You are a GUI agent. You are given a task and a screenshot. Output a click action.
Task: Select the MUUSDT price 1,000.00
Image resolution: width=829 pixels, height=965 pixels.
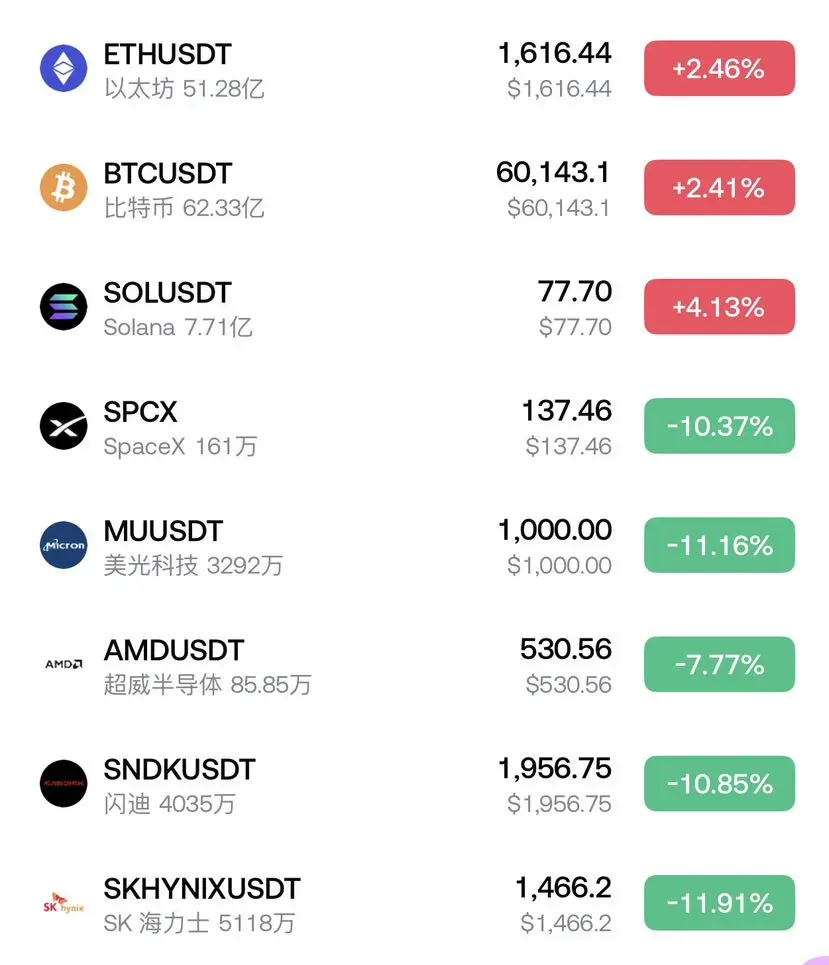pos(555,530)
